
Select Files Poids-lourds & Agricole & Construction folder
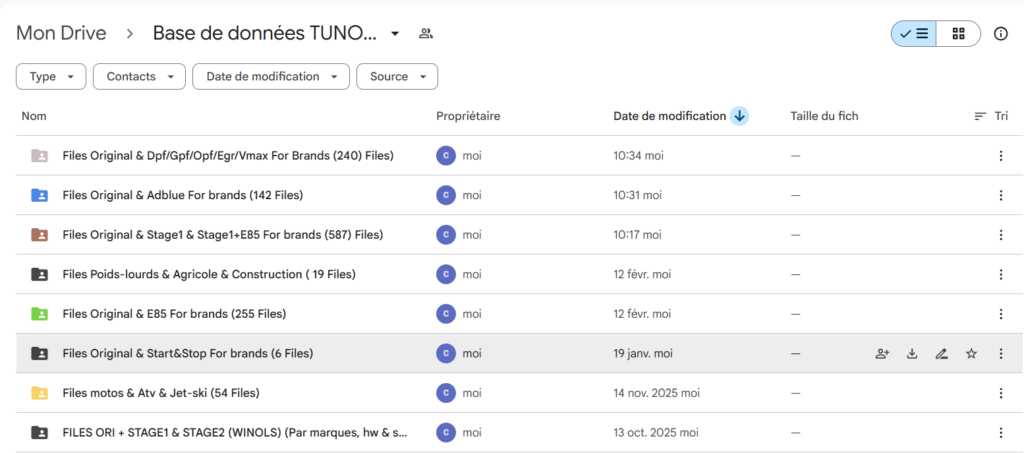point(209,275)
